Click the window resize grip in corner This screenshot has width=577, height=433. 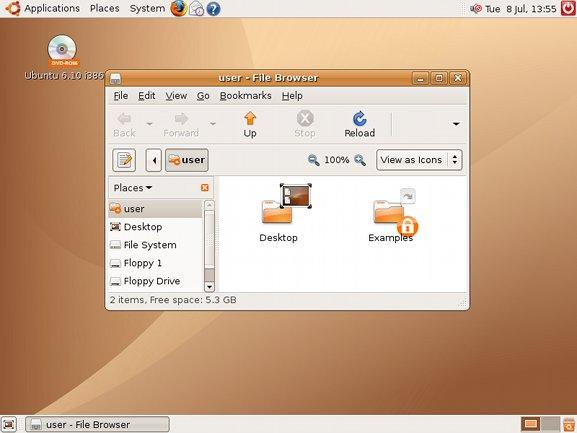point(463,303)
